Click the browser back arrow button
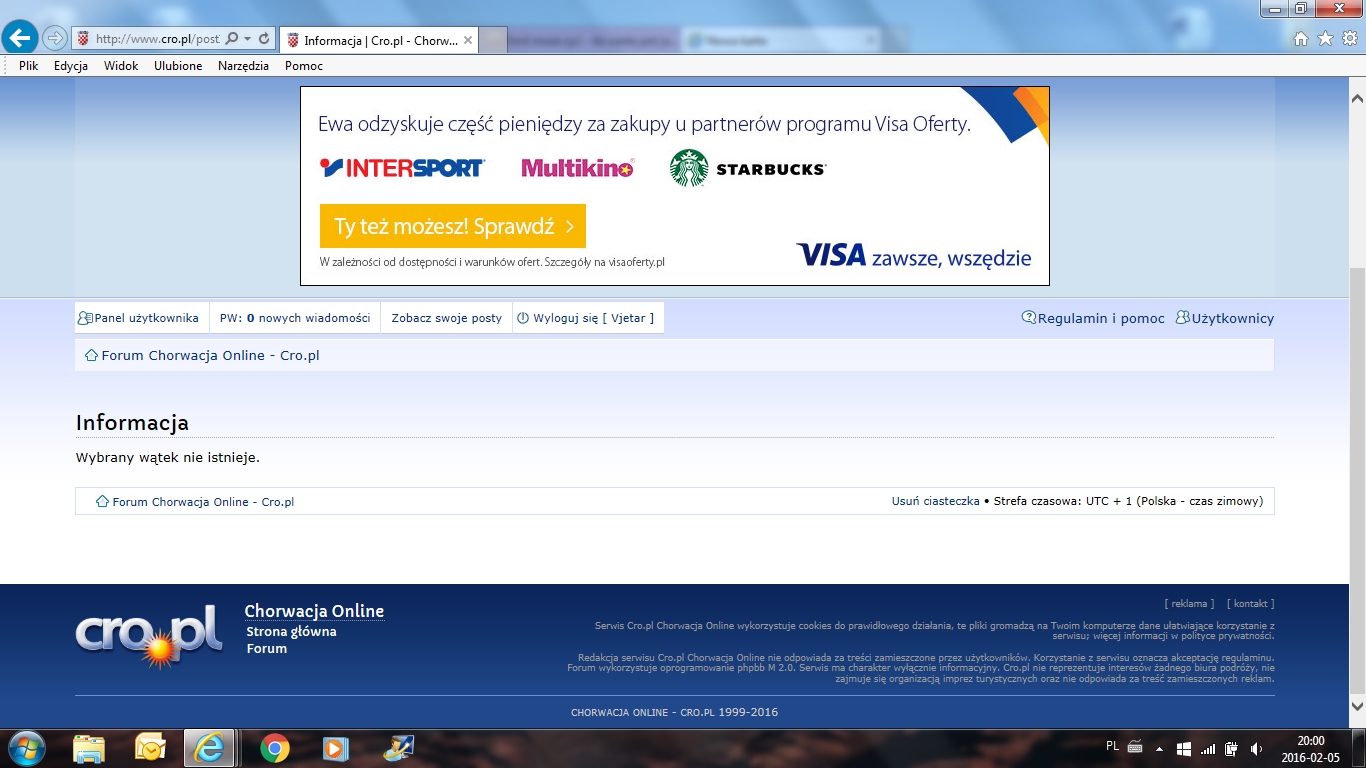The image size is (1366, 768). point(21,38)
